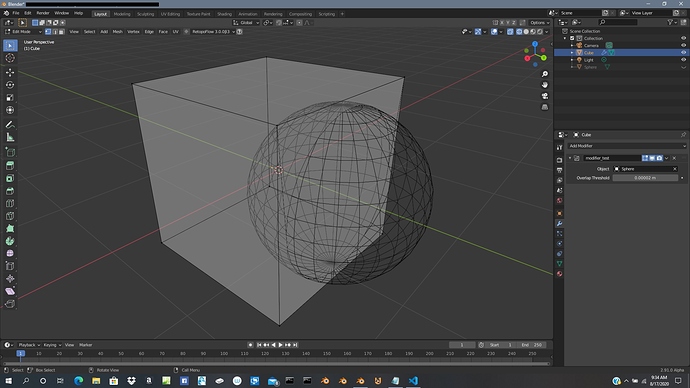
Task: Hide the Camera object in outliner
Action: [683, 45]
